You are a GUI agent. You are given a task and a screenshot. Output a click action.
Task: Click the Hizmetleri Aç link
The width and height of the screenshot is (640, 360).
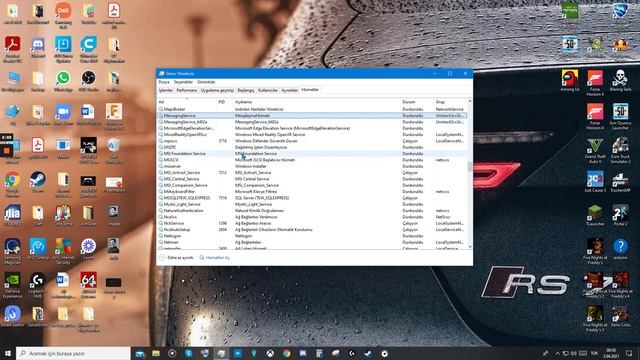(215, 258)
